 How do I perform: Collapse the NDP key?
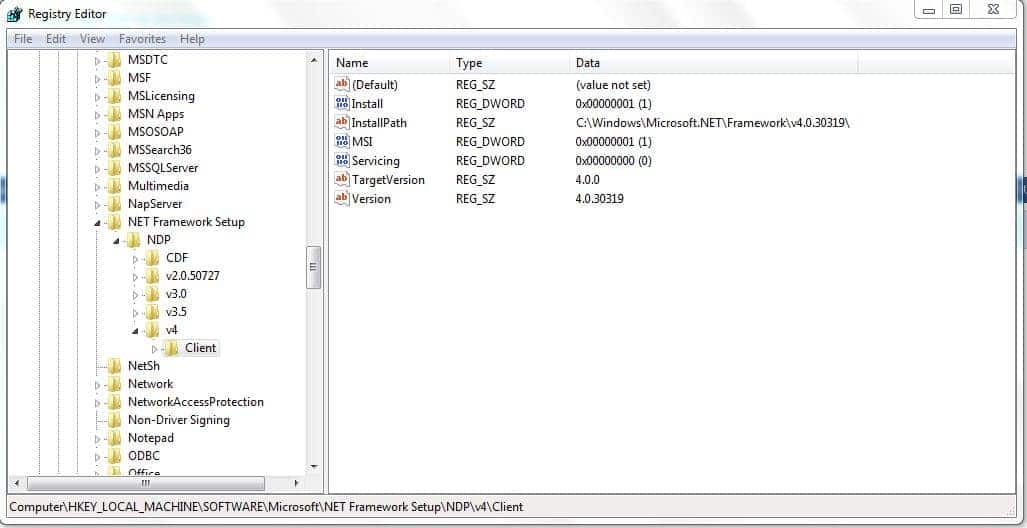[117, 241]
